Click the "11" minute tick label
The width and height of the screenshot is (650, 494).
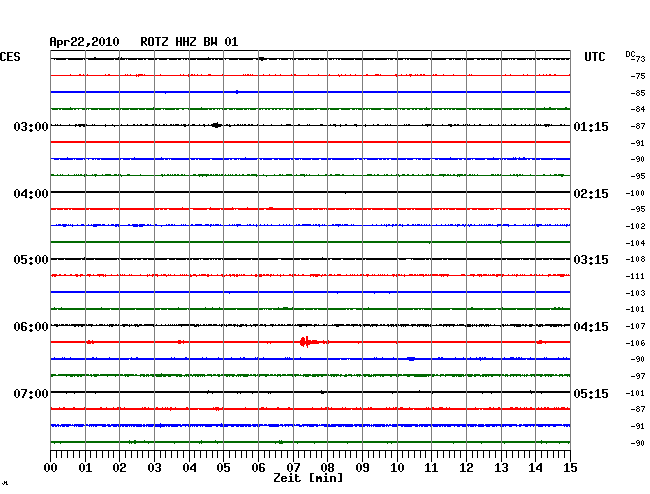(431, 467)
